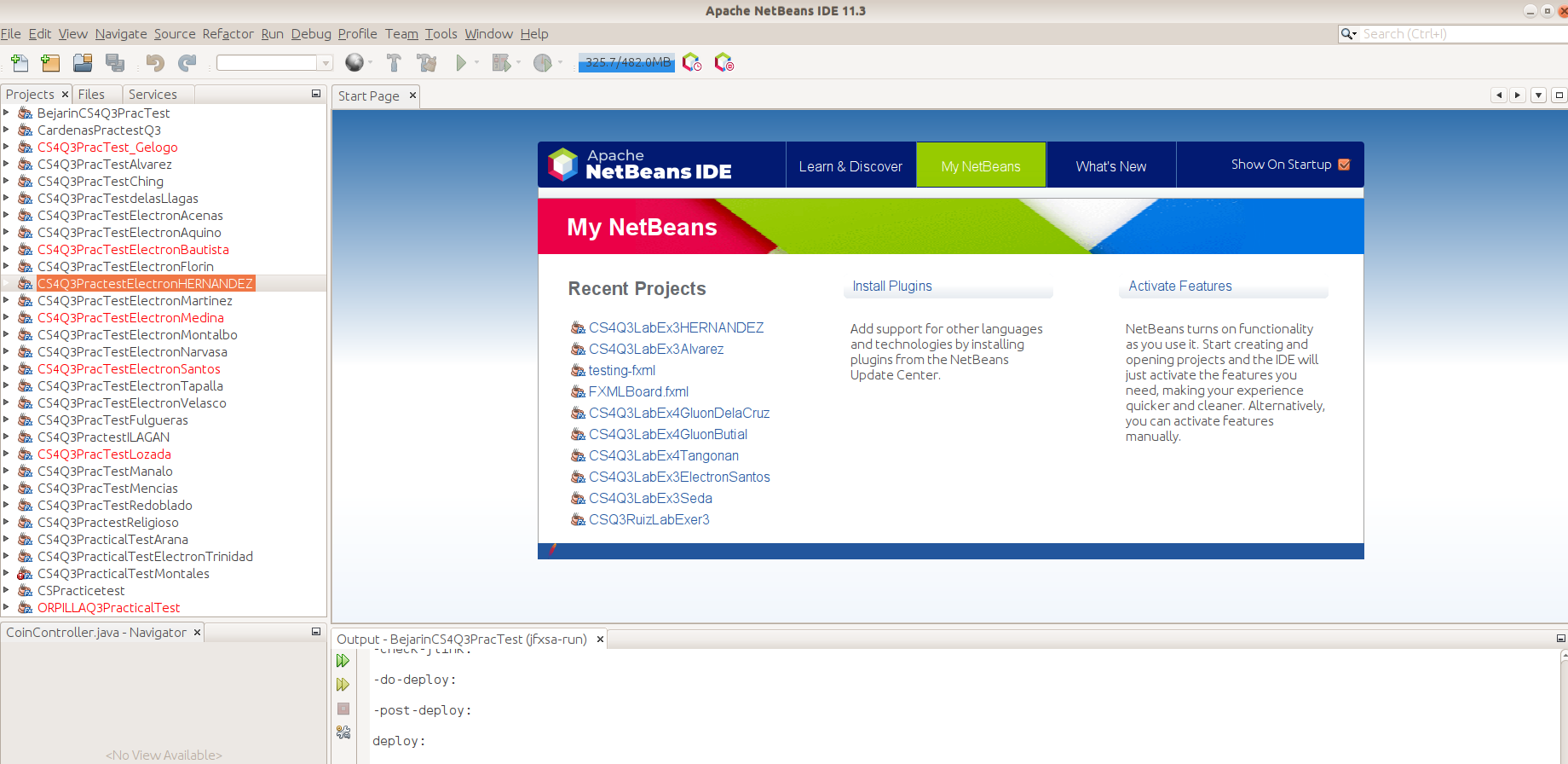This screenshot has width=1568, height=764.
Task: Minimize the Output window group
Action: 1561,639
